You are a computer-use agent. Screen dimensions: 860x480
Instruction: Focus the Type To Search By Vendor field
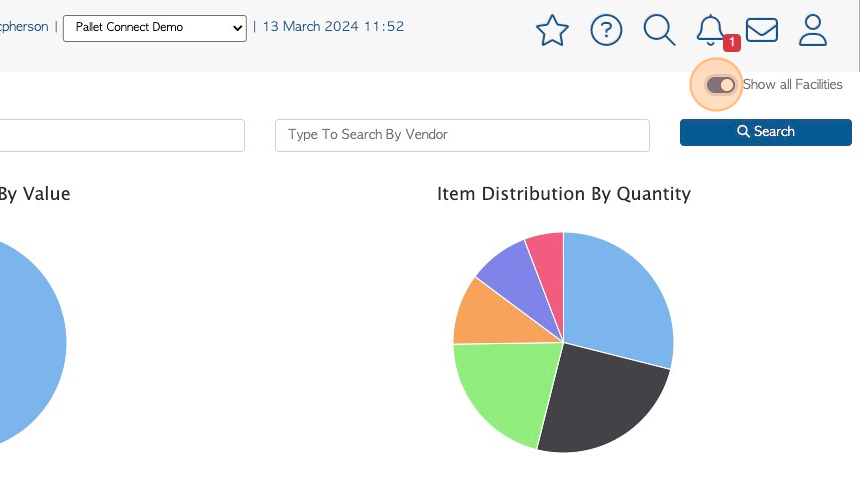coord(462,135)
